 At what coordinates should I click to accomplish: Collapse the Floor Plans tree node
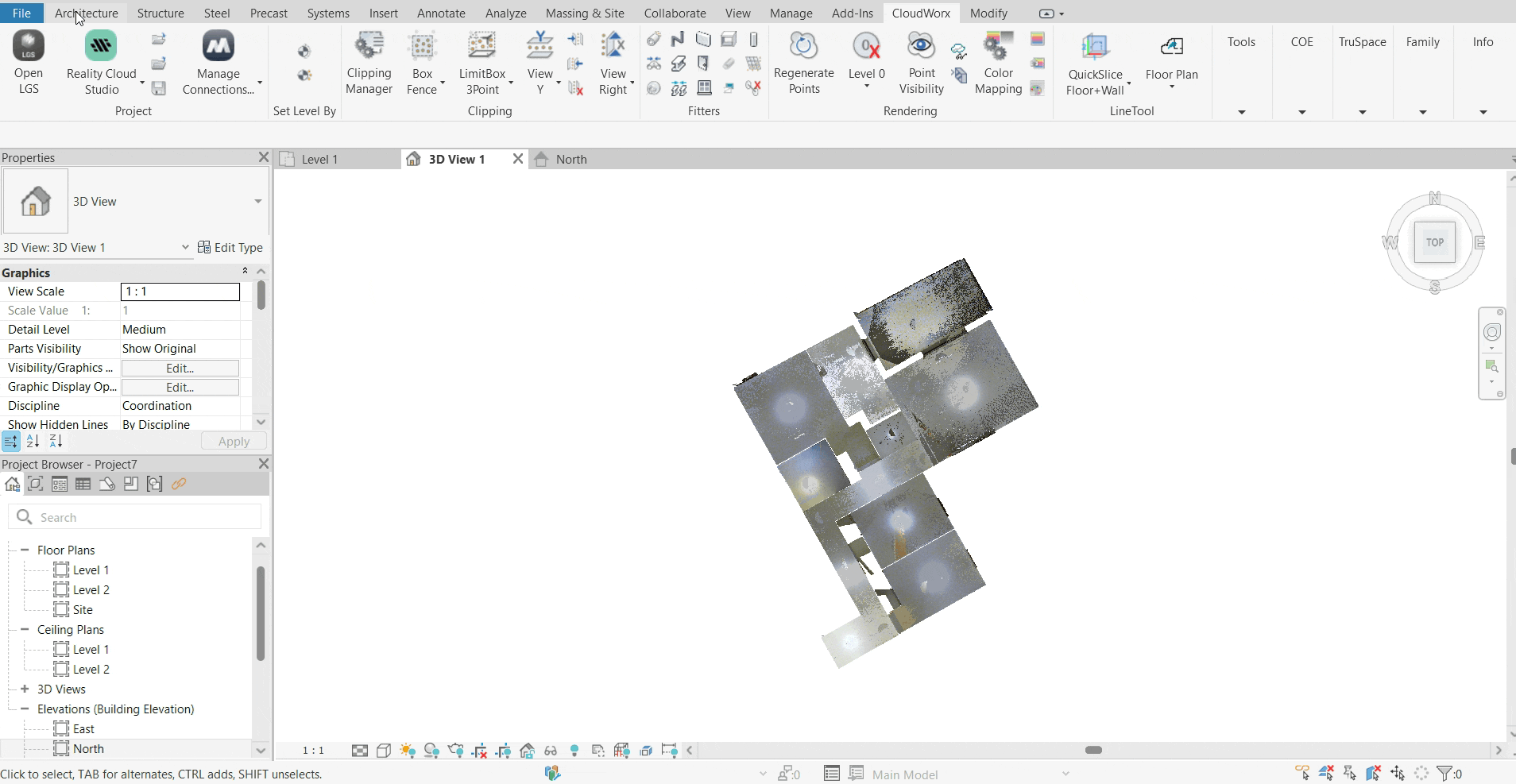pos(25,550)
